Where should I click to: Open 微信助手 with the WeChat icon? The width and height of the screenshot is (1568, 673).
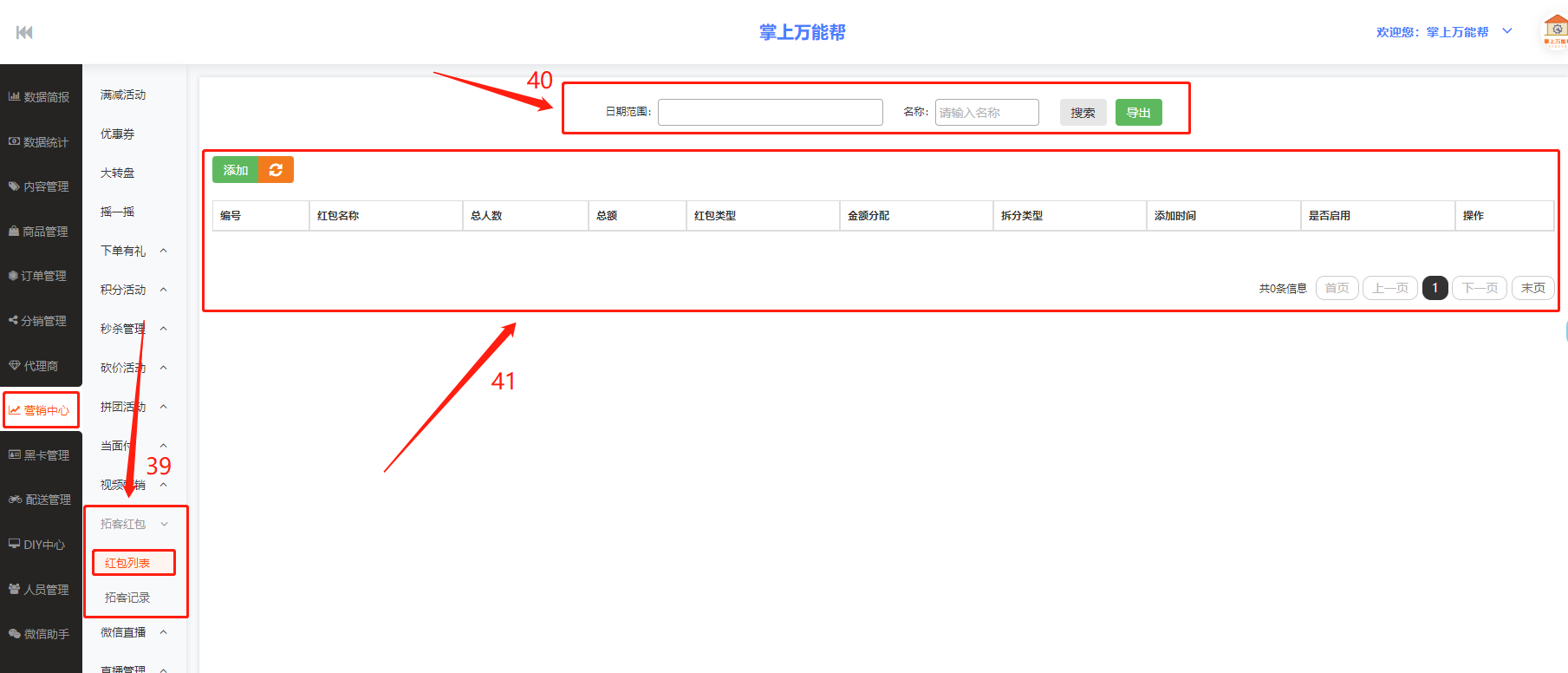(x=39, y=634)
